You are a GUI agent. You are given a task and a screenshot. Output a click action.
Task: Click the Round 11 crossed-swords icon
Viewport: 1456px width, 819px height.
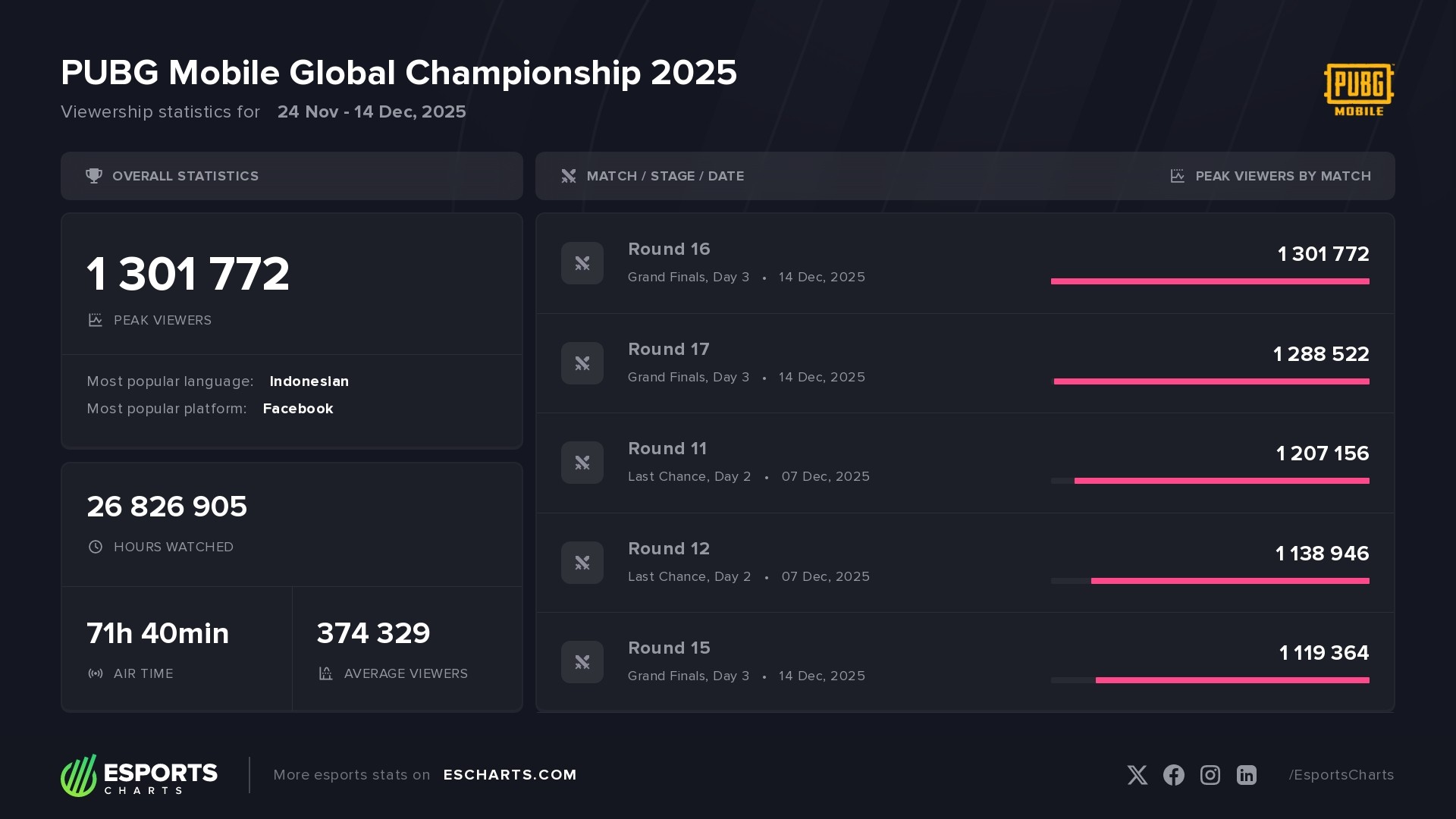(x=582, y=463)
